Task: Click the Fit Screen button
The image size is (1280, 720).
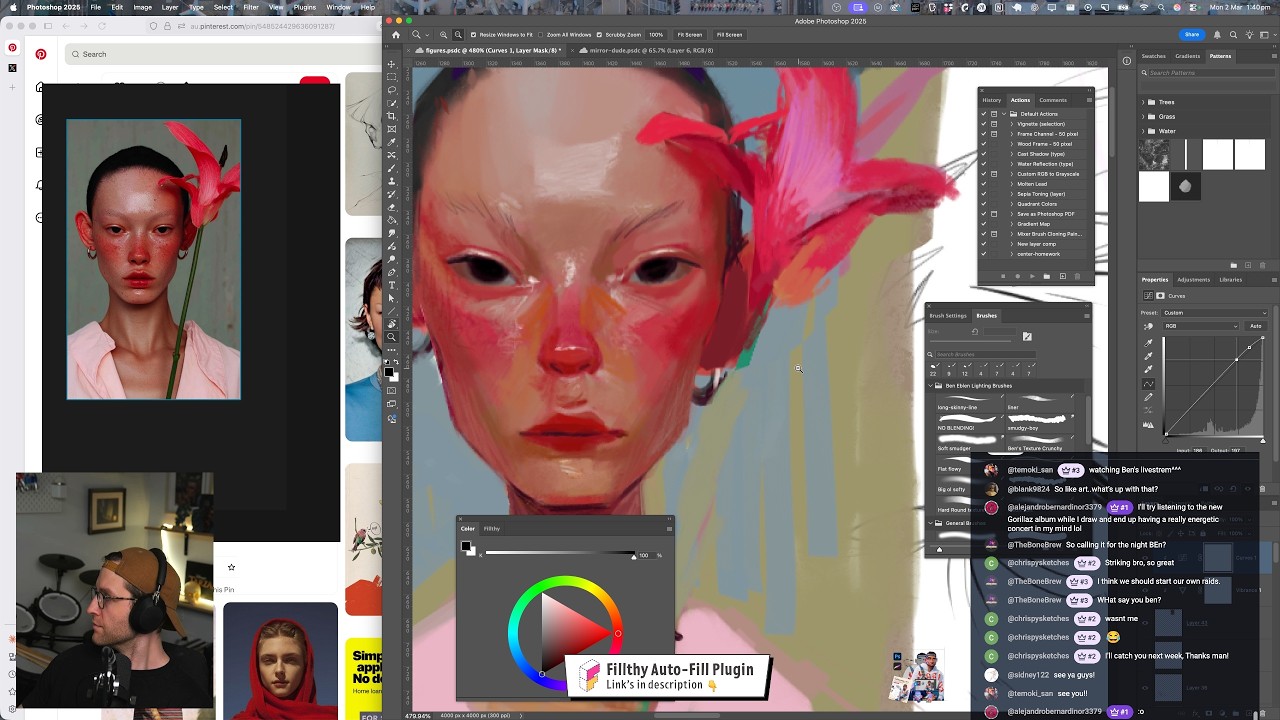Action: (689, 35)
